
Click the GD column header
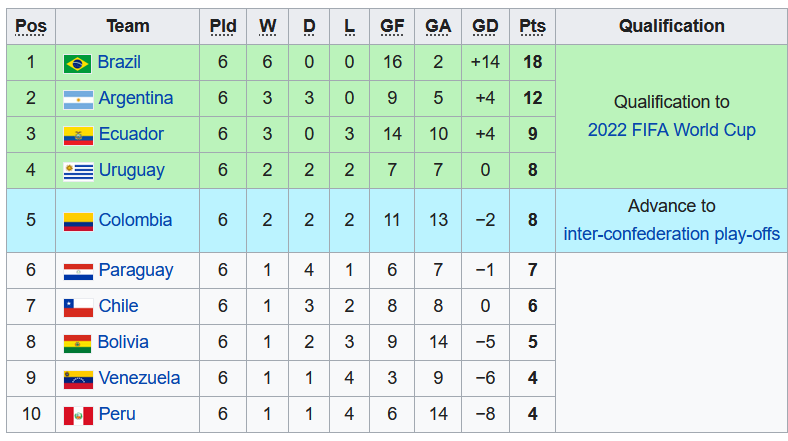pos(485,27)
